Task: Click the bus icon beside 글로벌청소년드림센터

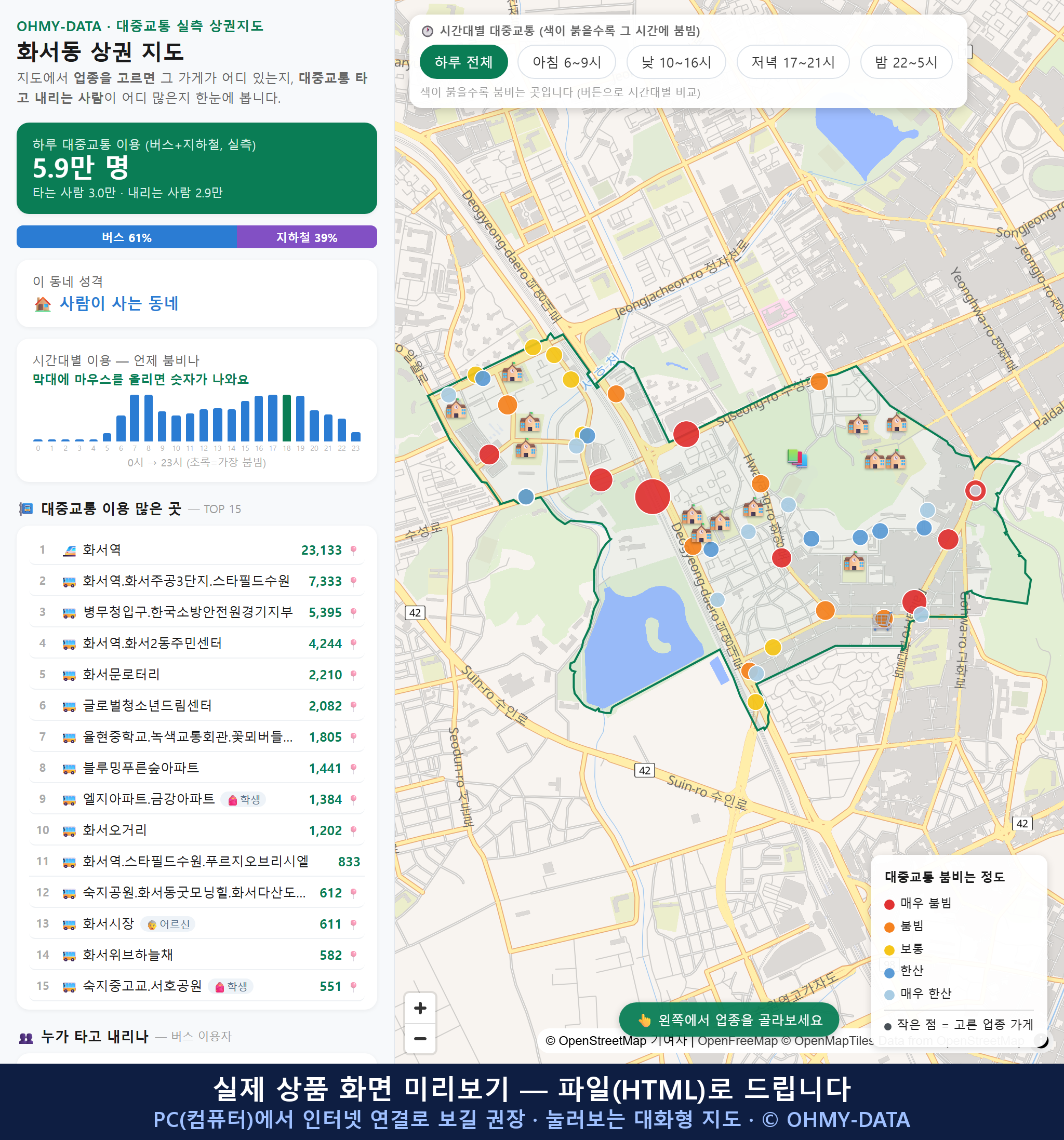Action: (x=69, y=706)
